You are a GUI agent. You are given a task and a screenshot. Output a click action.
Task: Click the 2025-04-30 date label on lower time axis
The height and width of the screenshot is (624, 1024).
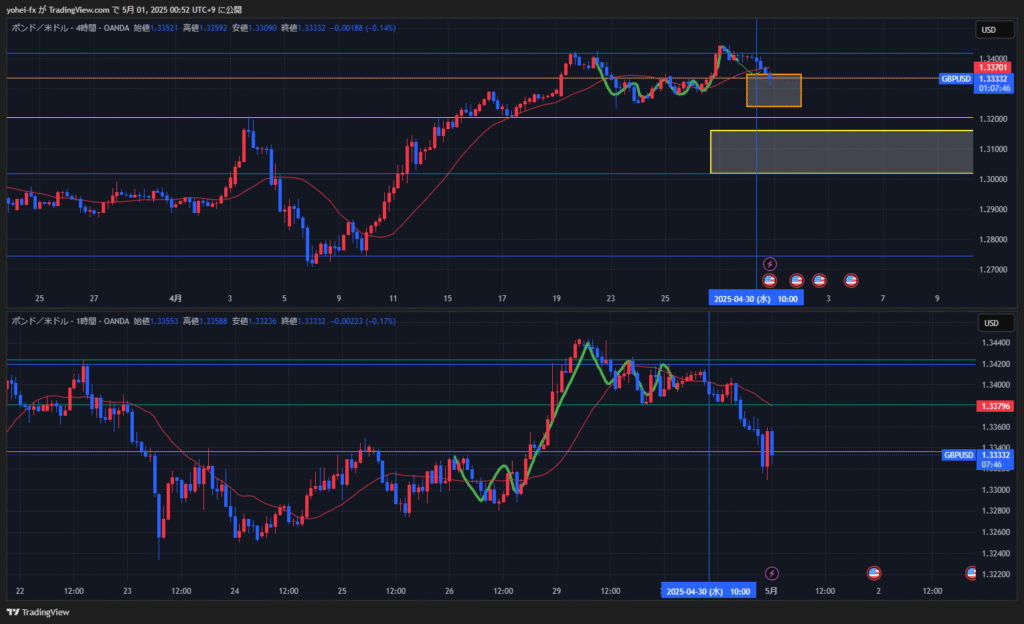click(x=708, y=592)
